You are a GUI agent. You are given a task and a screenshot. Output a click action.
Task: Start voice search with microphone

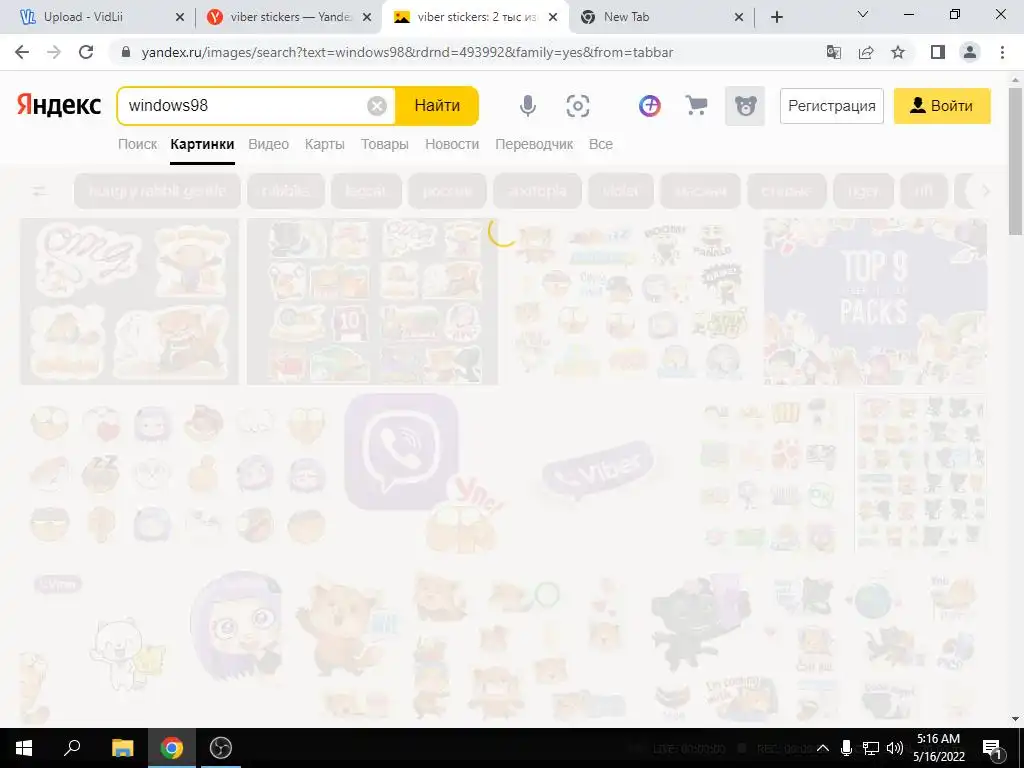coord(528,106)
